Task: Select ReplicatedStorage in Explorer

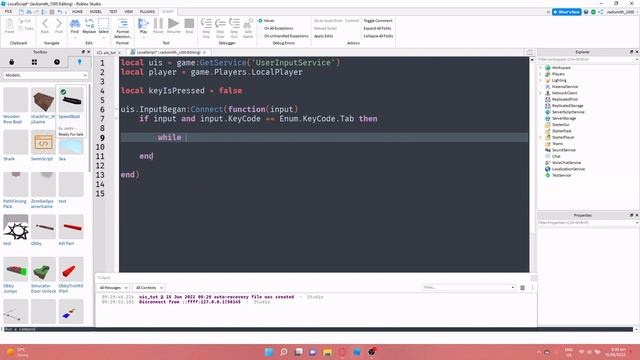Action: point(567,106)
